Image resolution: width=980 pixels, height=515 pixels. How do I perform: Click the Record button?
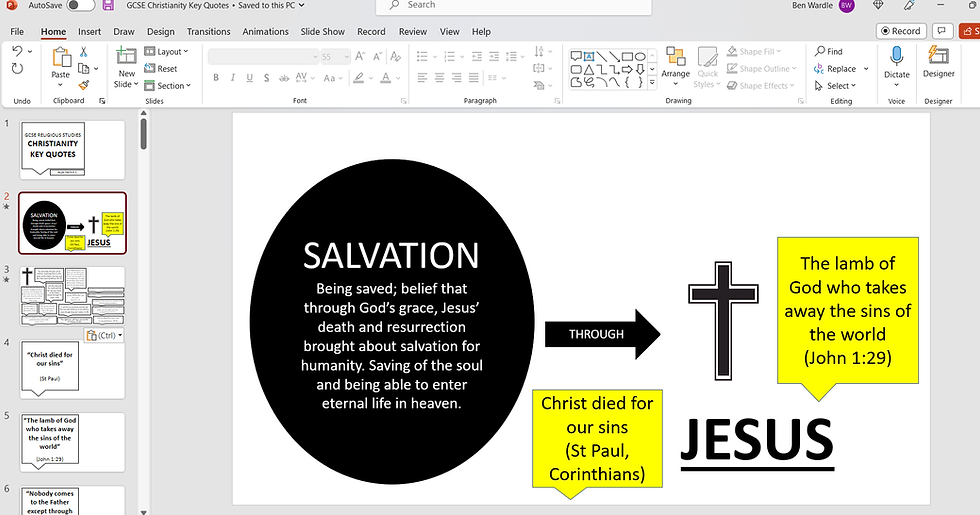[x=901, y=31]
